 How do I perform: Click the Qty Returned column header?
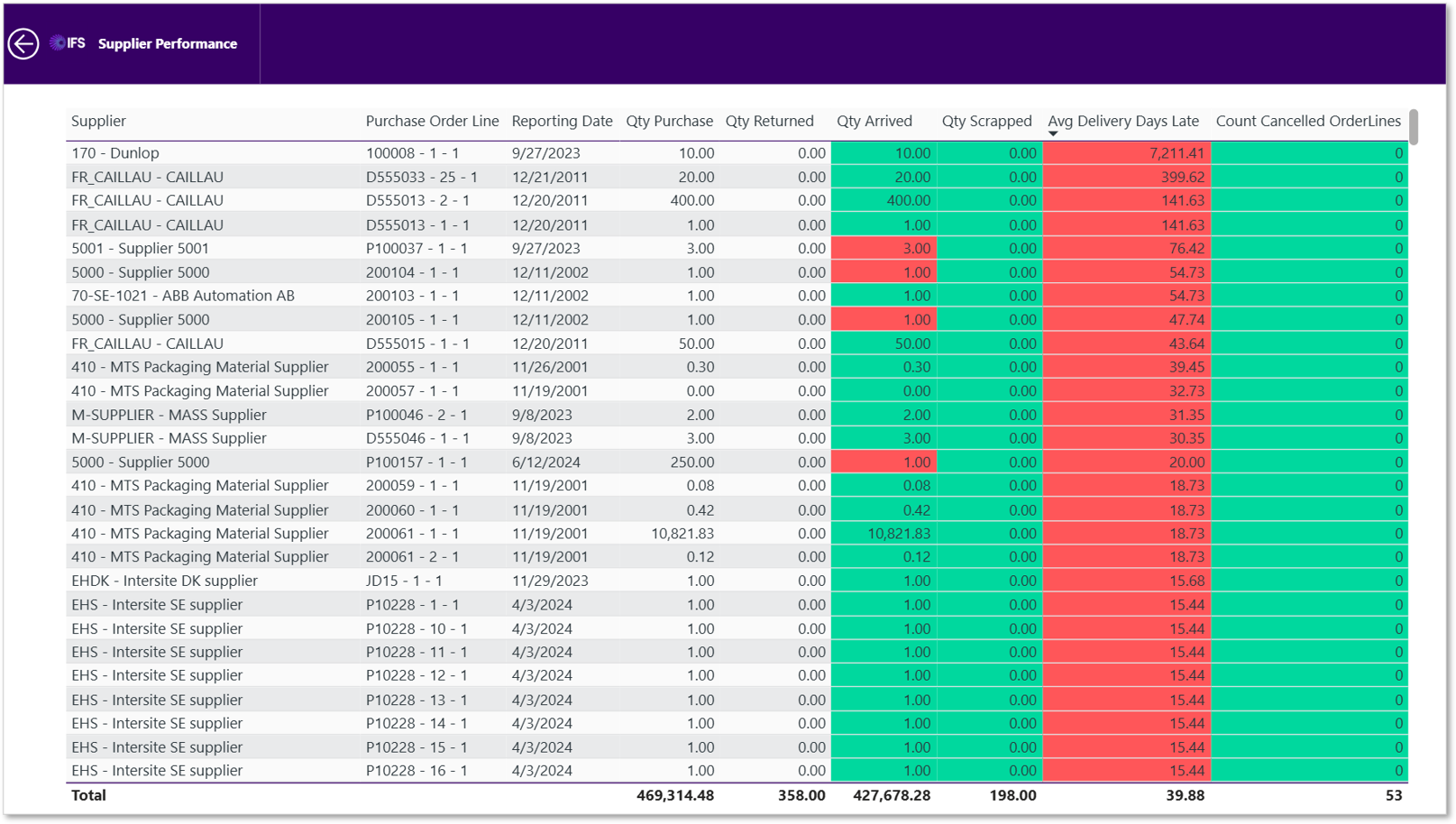tap(769, 121)
